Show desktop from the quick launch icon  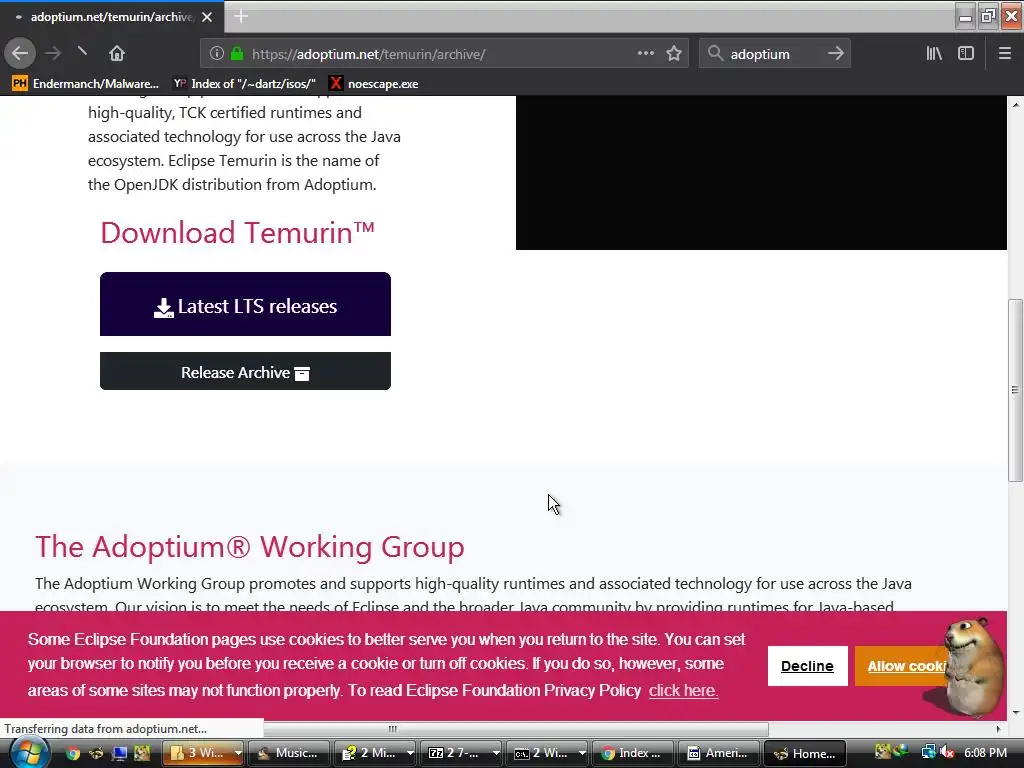pos(119,753)
